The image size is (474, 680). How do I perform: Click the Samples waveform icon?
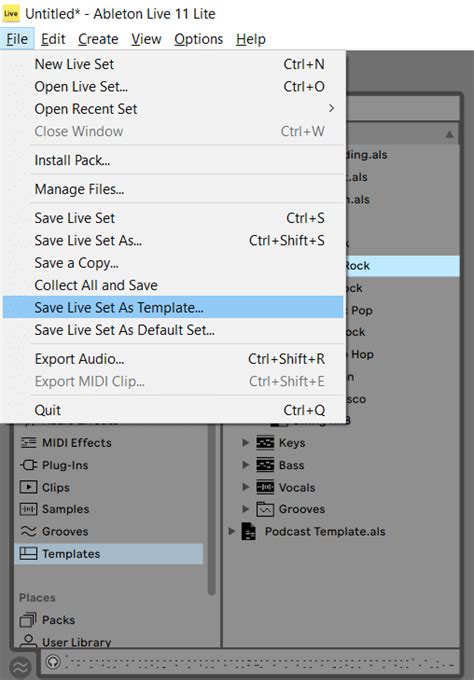click(x=28, y=509)
